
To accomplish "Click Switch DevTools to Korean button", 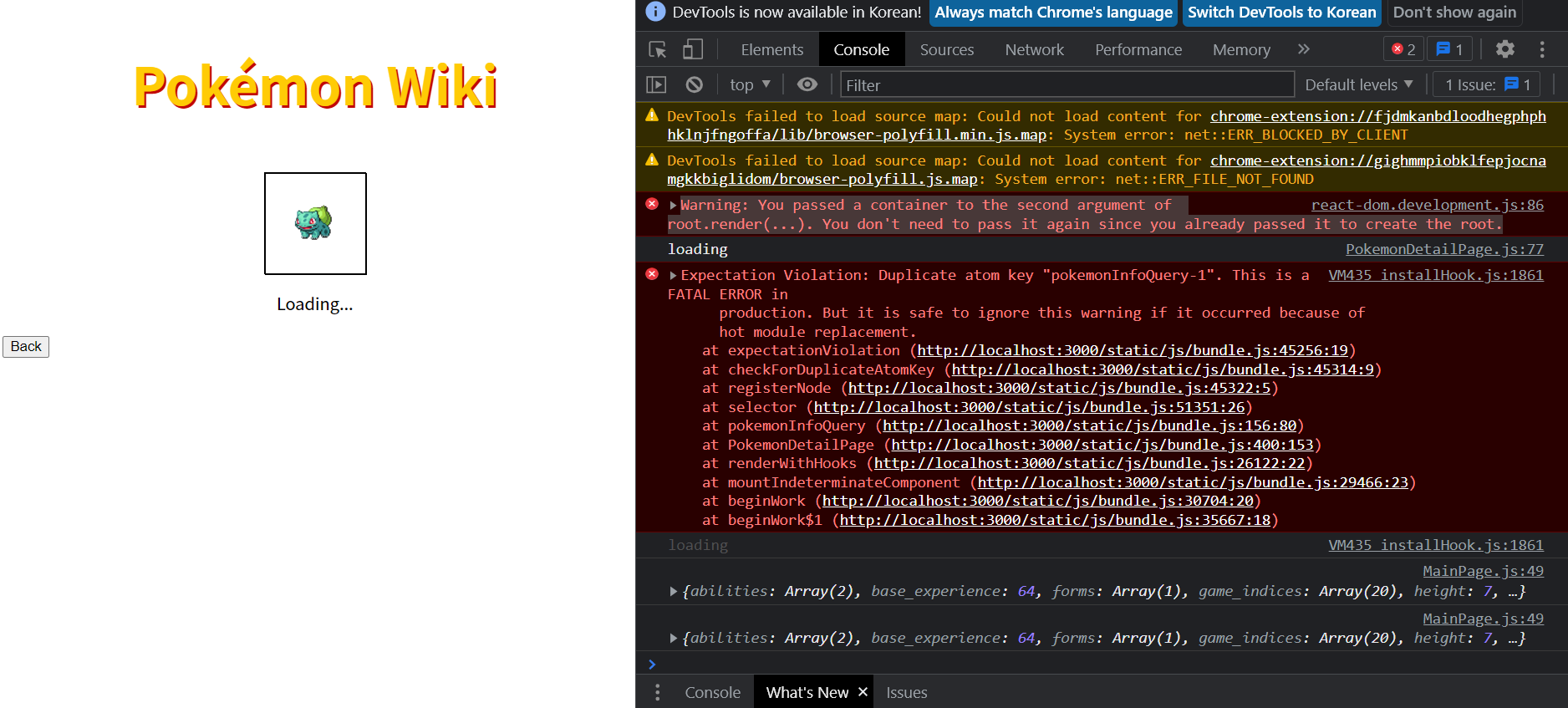I will (x=1281, y=13).
